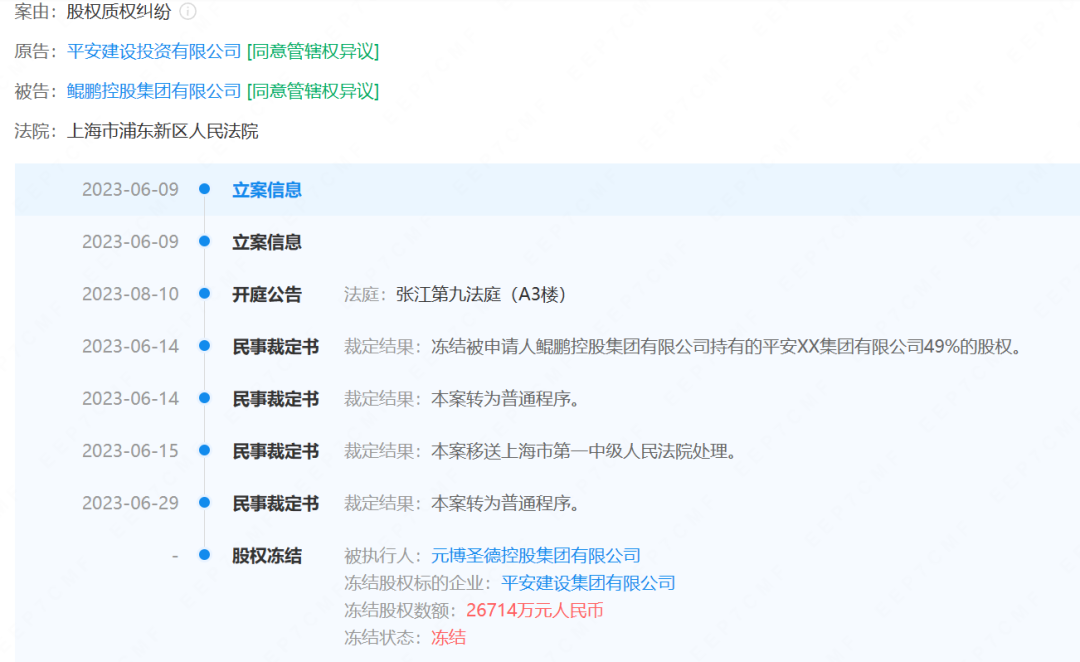This screenshot has width=1080, height=662.
Task: Open defendant link 鲲鹏控股集团有限公司
Action: (x=154, y=91)
